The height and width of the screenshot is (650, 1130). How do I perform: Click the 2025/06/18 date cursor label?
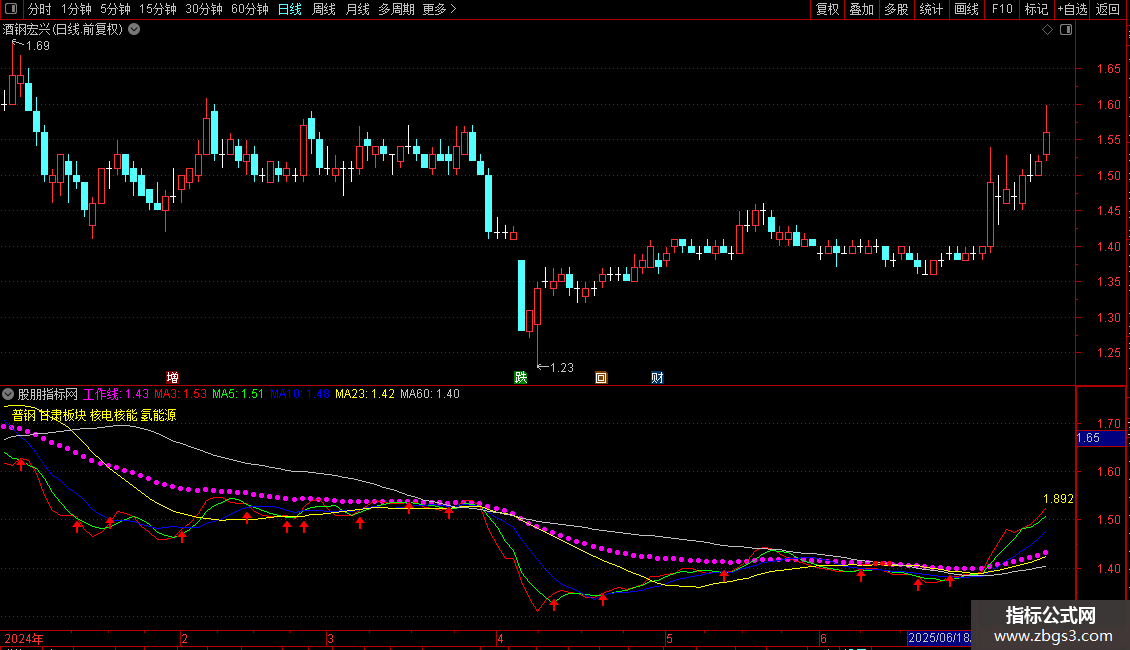(939, 638)
